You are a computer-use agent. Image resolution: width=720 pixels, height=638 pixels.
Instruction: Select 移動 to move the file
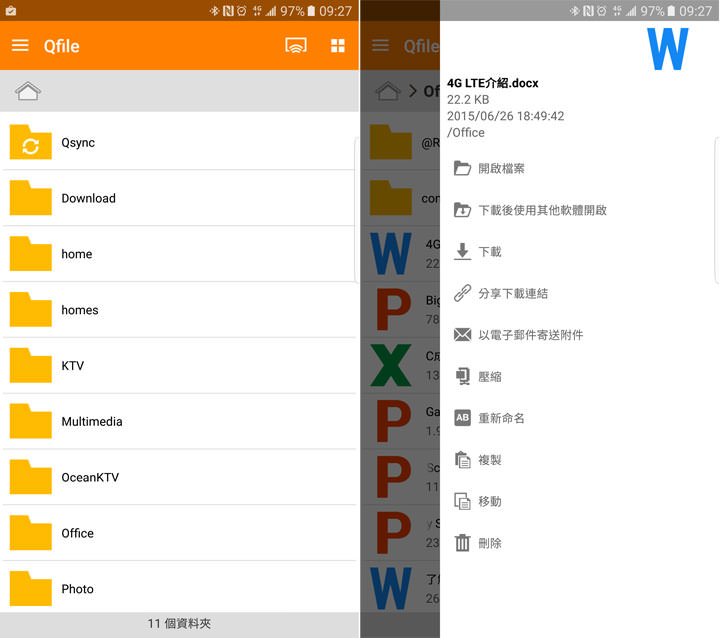click(x=490, y=501)
